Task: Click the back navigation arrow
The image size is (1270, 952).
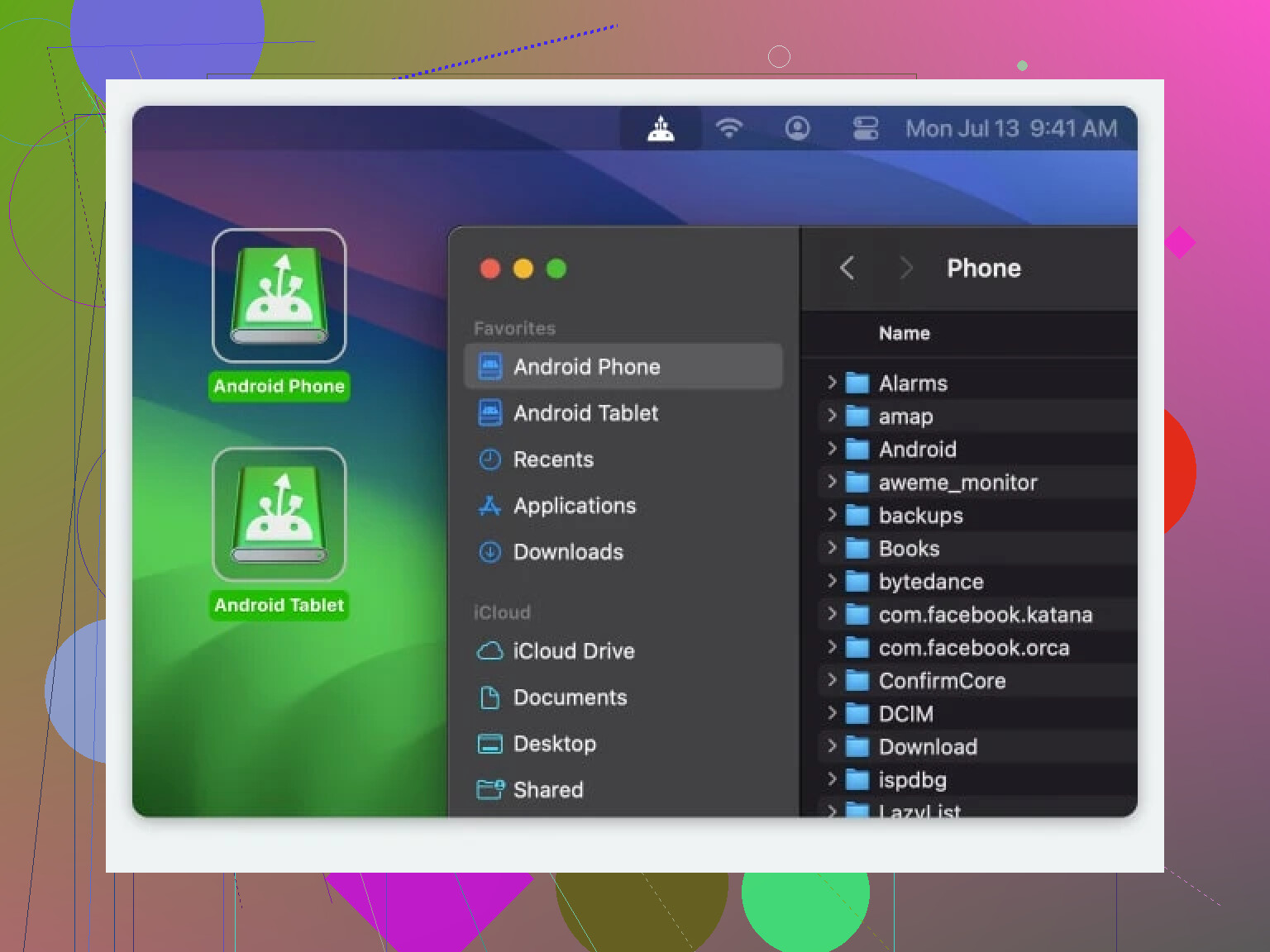Action: 847,268
